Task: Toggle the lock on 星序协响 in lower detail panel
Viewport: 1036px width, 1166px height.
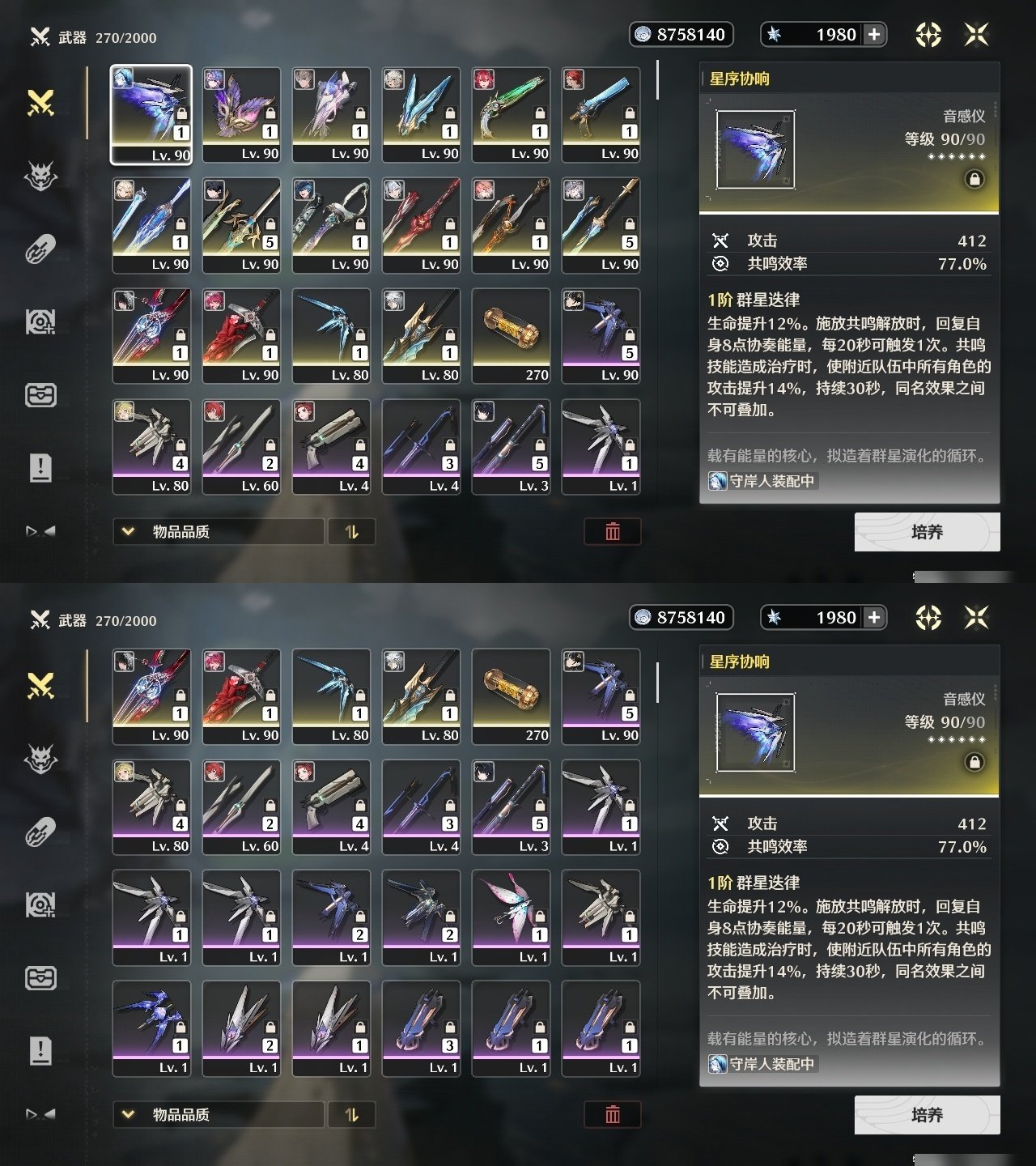Action: tap(974, 762)
